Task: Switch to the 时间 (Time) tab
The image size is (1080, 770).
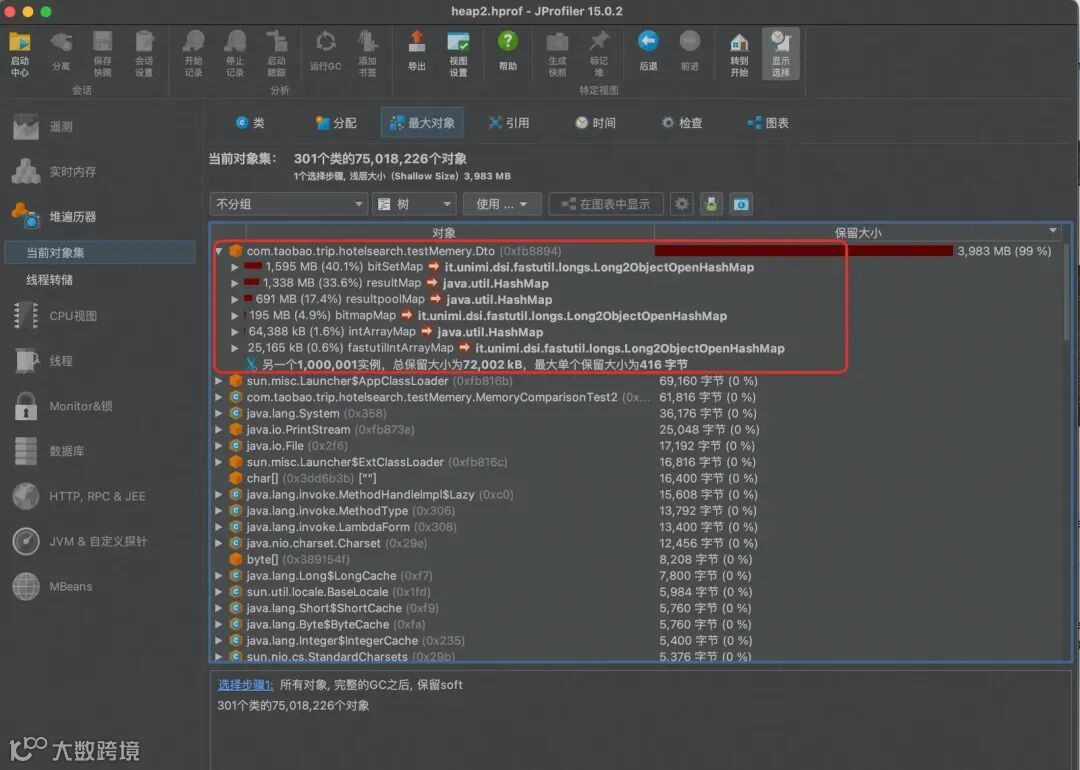Action: [x=595, y=123]
